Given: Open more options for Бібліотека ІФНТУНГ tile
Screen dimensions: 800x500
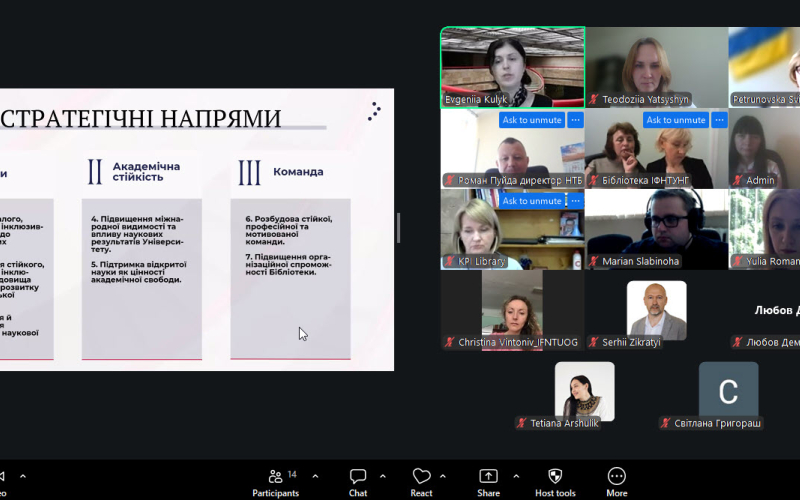Looking at the screenshot, I should pyautogui.click(x=719, y=120).
